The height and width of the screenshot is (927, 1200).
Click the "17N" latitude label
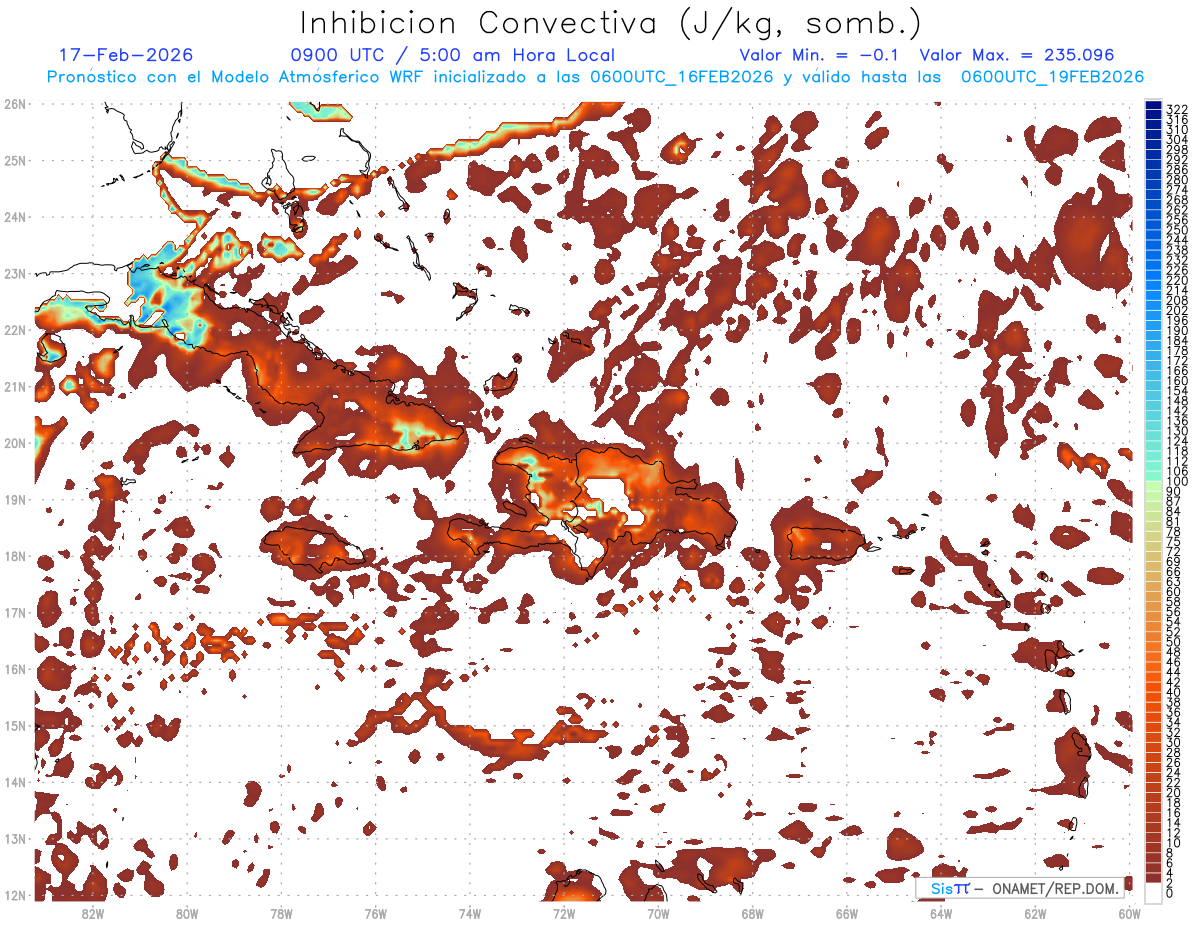point(15,612)
